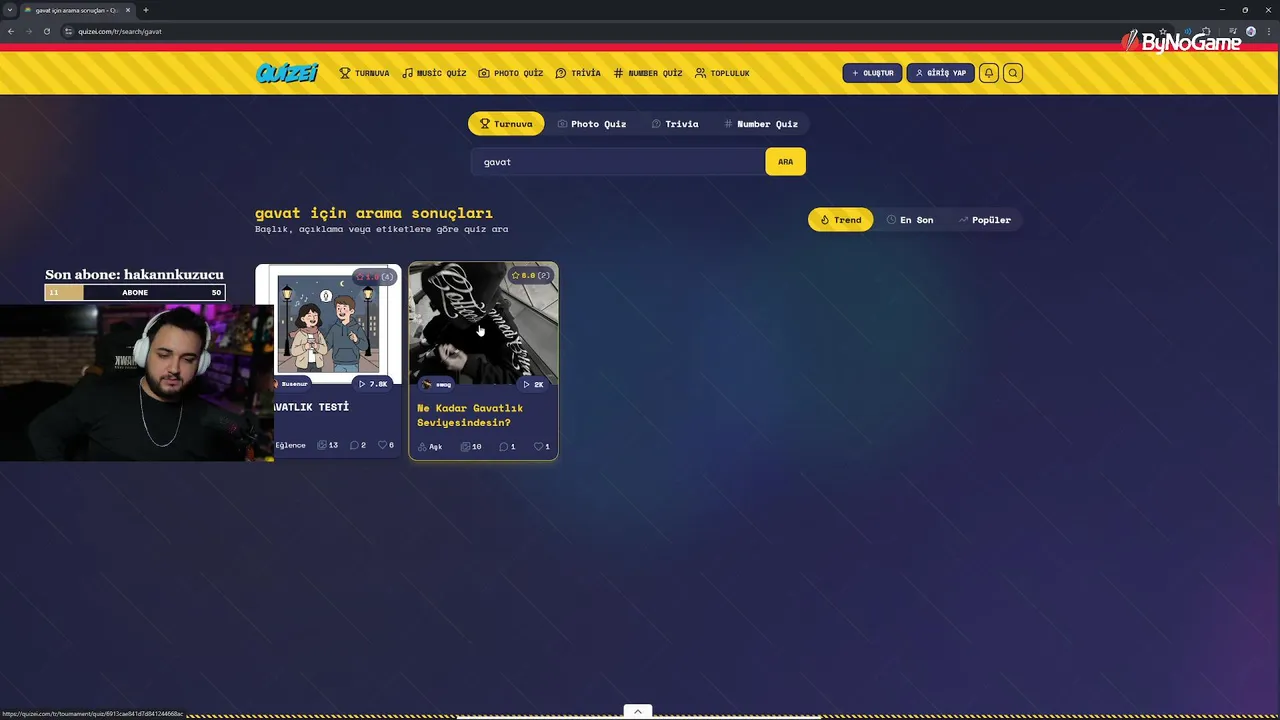This screenshot has width=1280, height=720.
Task: Click the Oluştur button
Action: (x=872, y=73)
